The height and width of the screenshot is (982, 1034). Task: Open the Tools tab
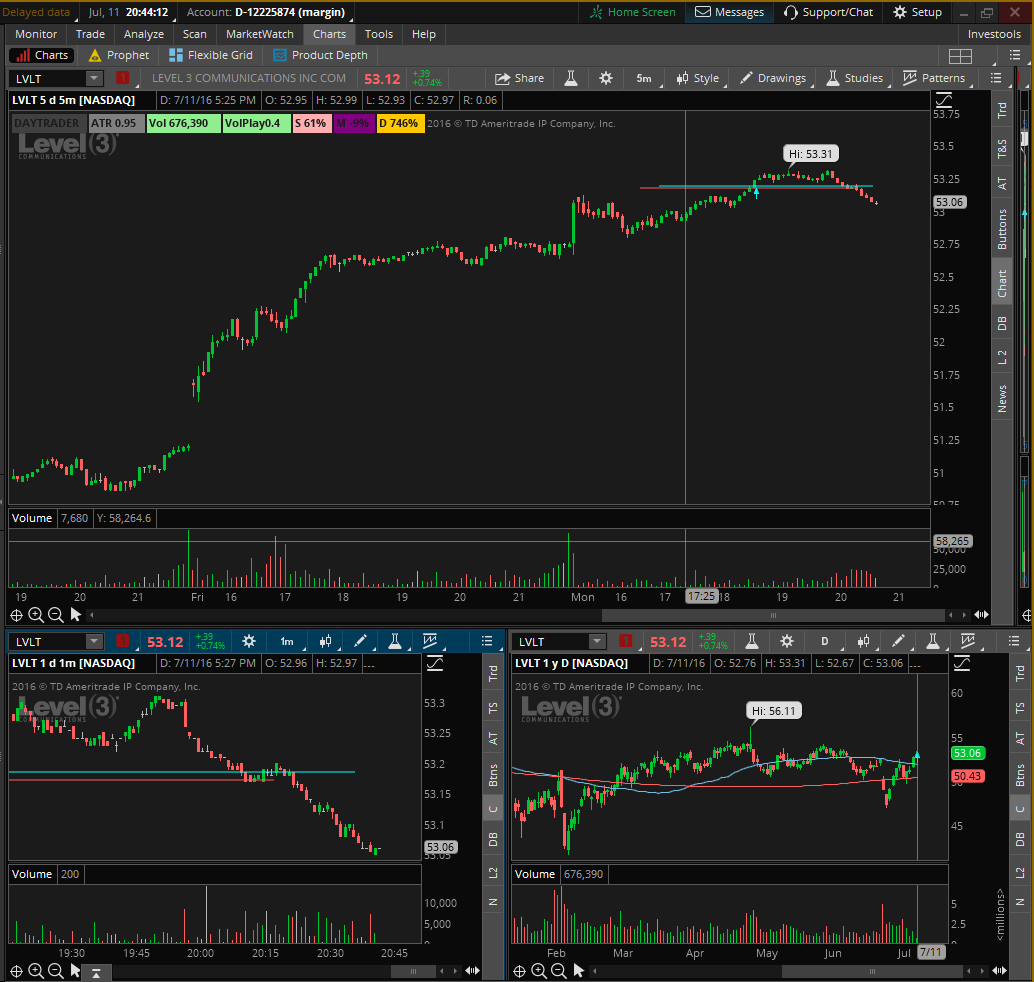tap(379, 34)
